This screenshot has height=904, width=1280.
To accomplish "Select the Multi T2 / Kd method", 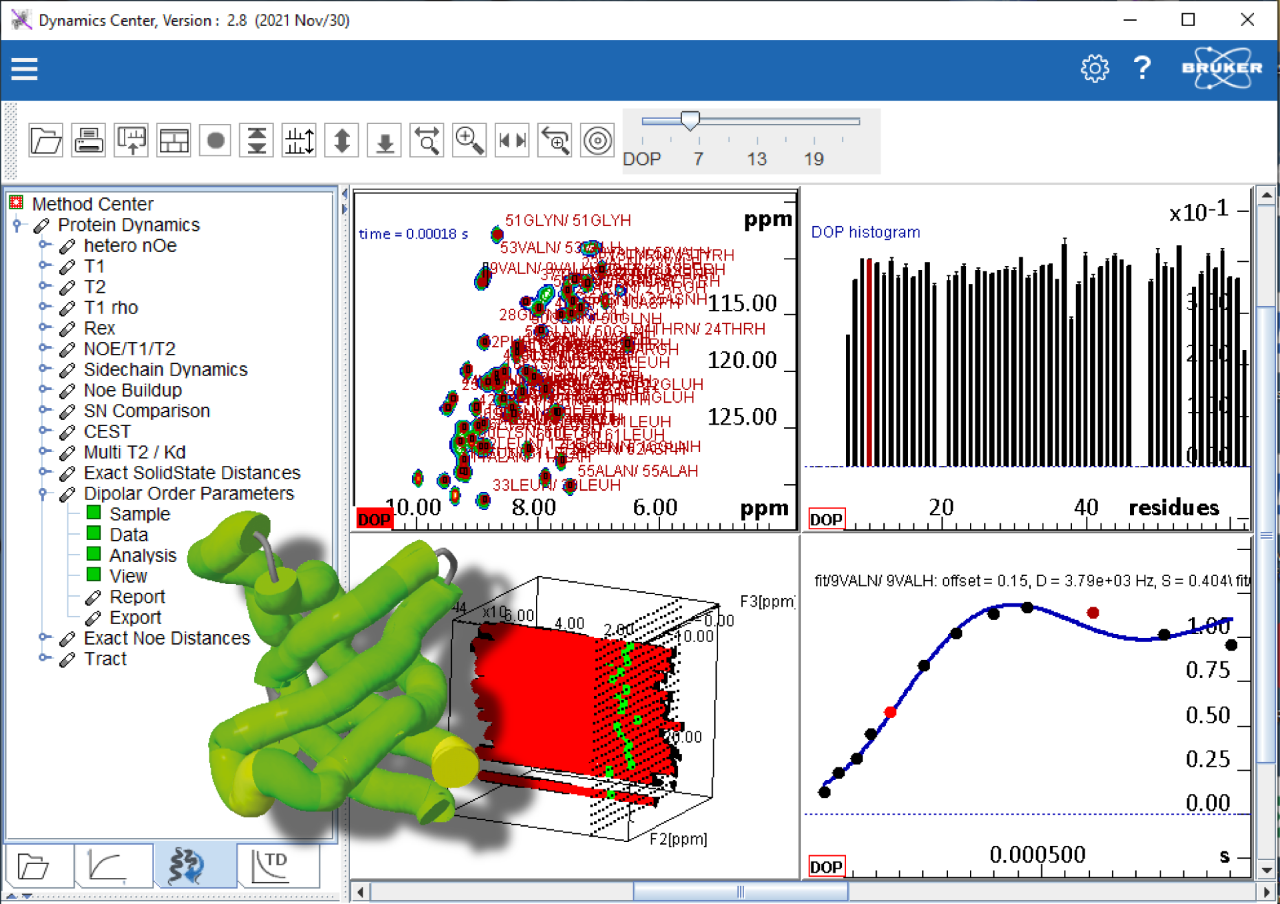I will (x=134, y=452).
